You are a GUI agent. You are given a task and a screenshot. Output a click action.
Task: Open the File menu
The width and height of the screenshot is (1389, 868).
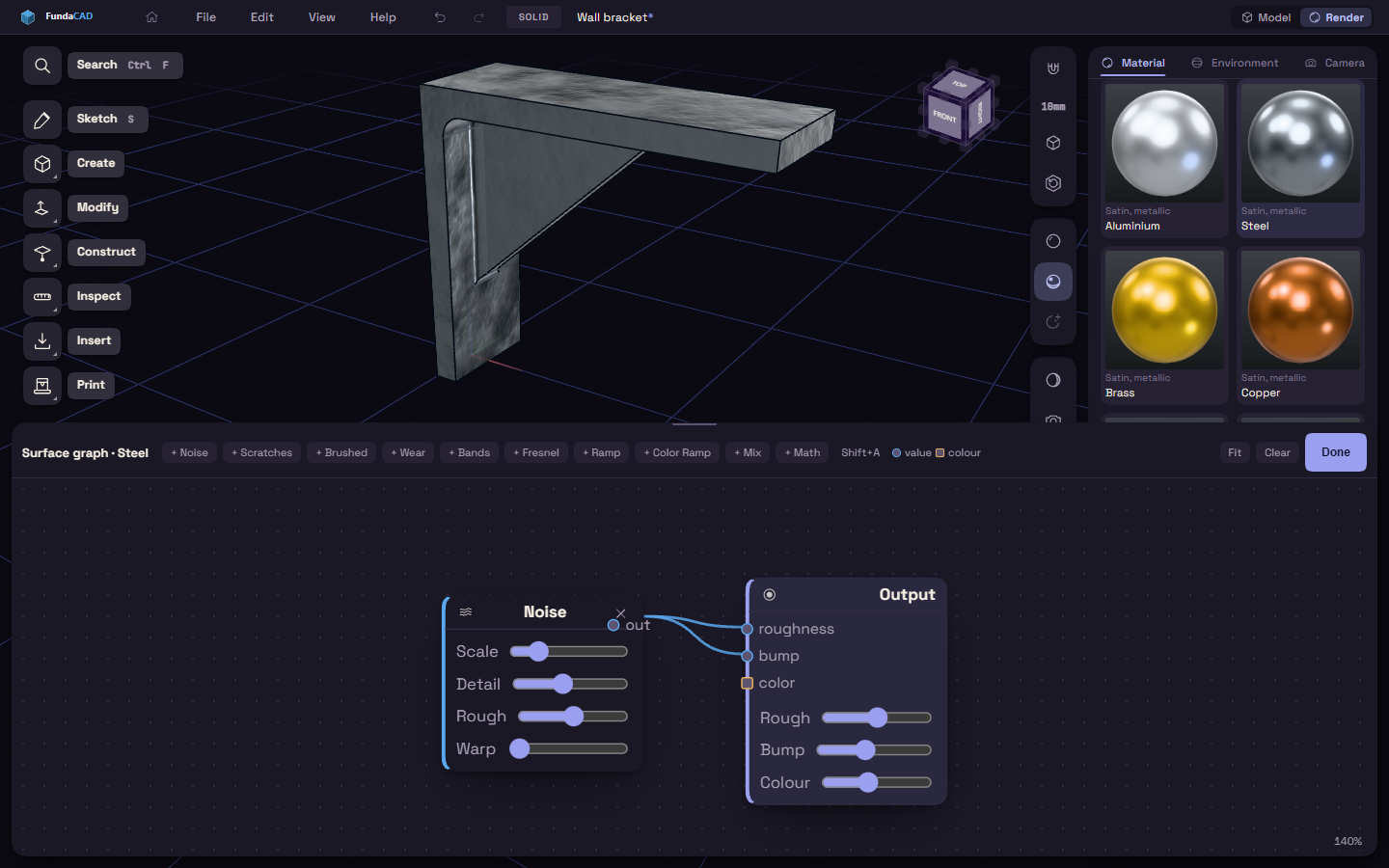205,17
